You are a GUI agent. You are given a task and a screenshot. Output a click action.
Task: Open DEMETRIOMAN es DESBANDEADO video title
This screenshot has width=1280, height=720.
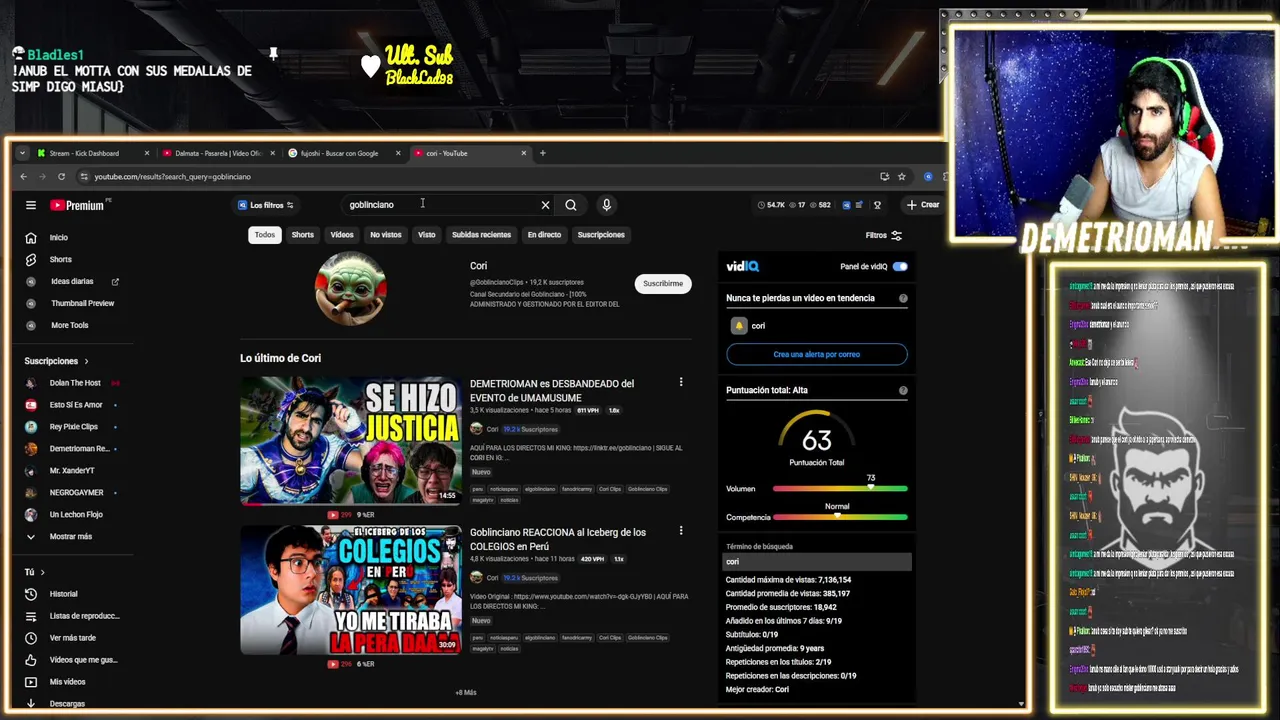point(552,390)
